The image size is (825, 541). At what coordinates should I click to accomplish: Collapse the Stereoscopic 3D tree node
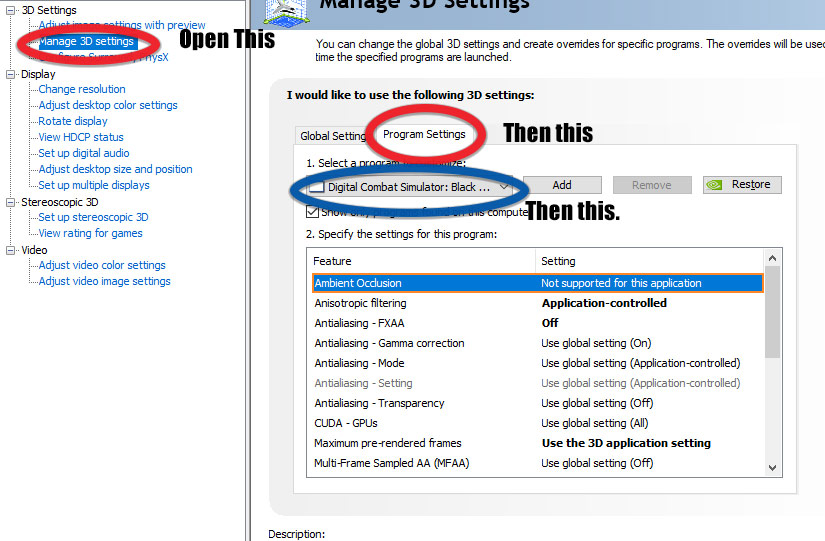click(x=10, y=202)
